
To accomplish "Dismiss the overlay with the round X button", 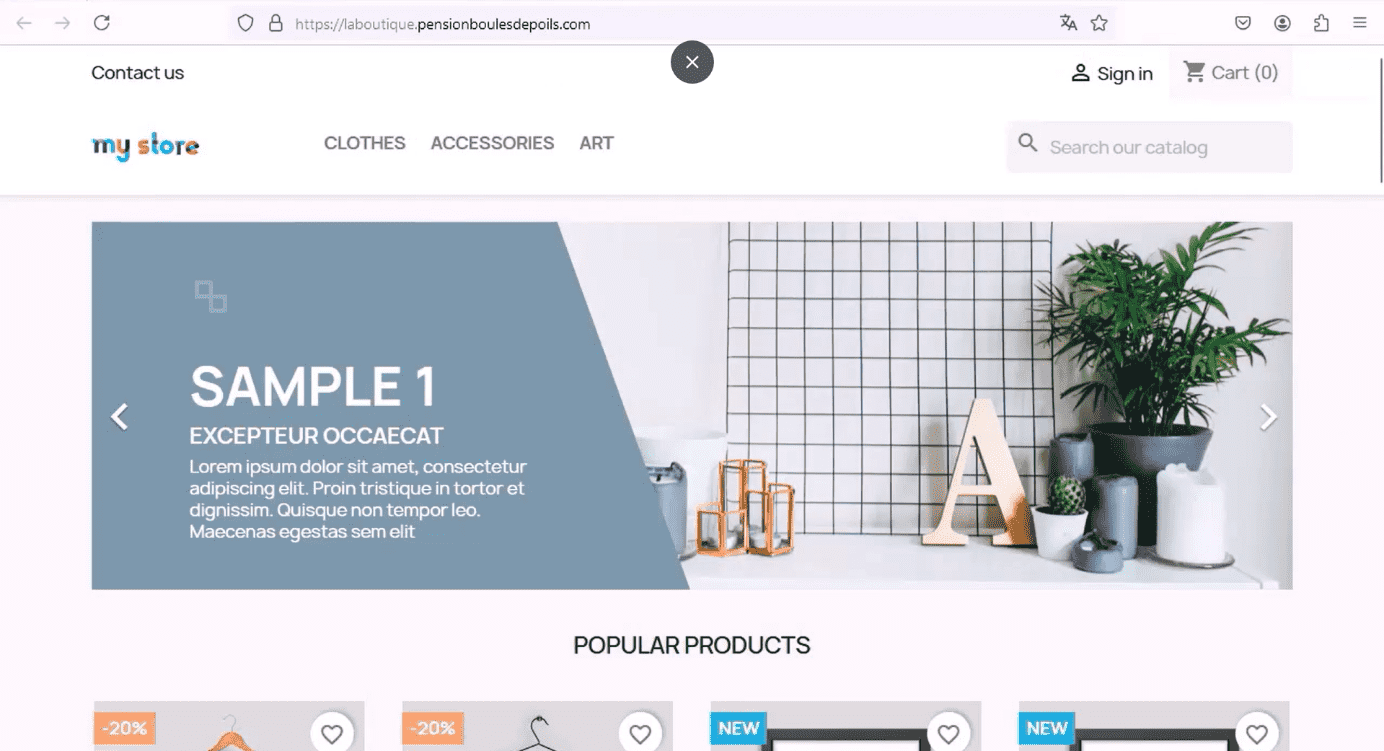I will [x=692, y=62].
